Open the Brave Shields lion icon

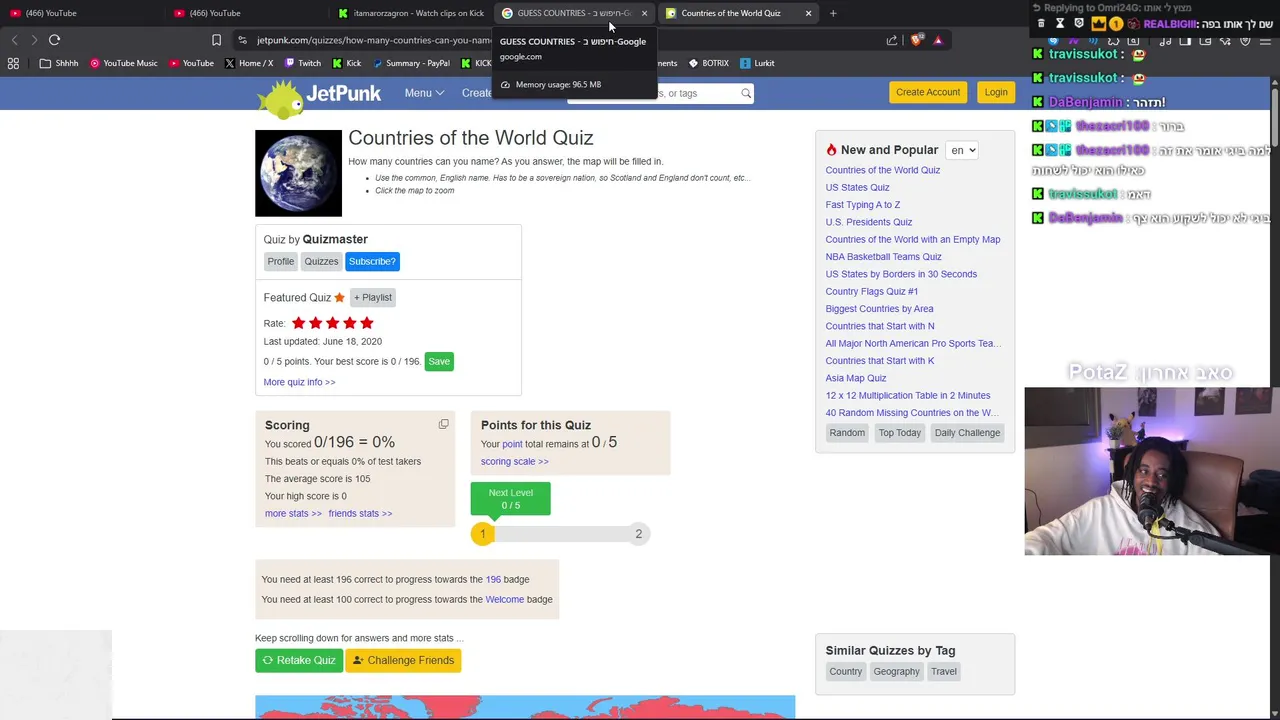pyautogui.click(x=917, y=40)
